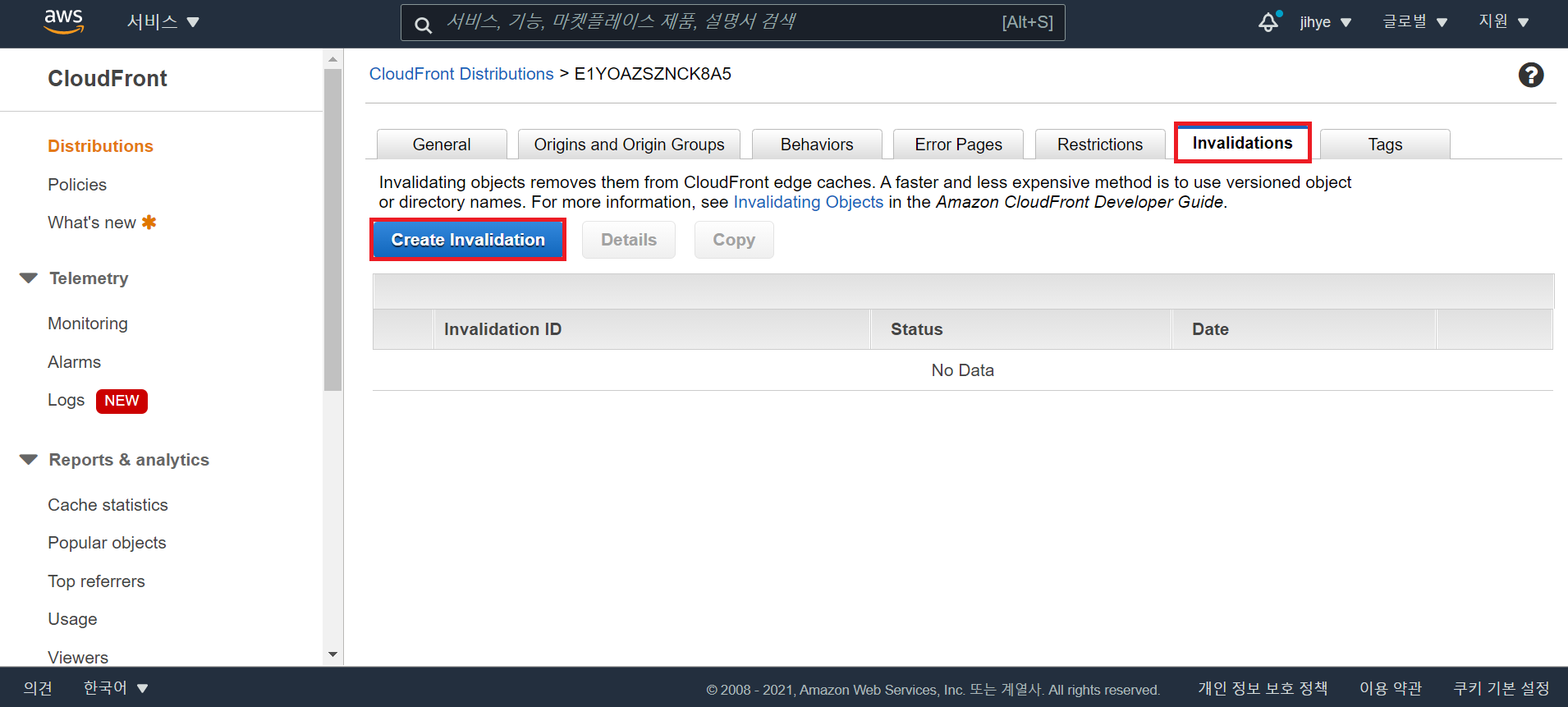
Task: Open Popular objects report
Action: point(107,543)
